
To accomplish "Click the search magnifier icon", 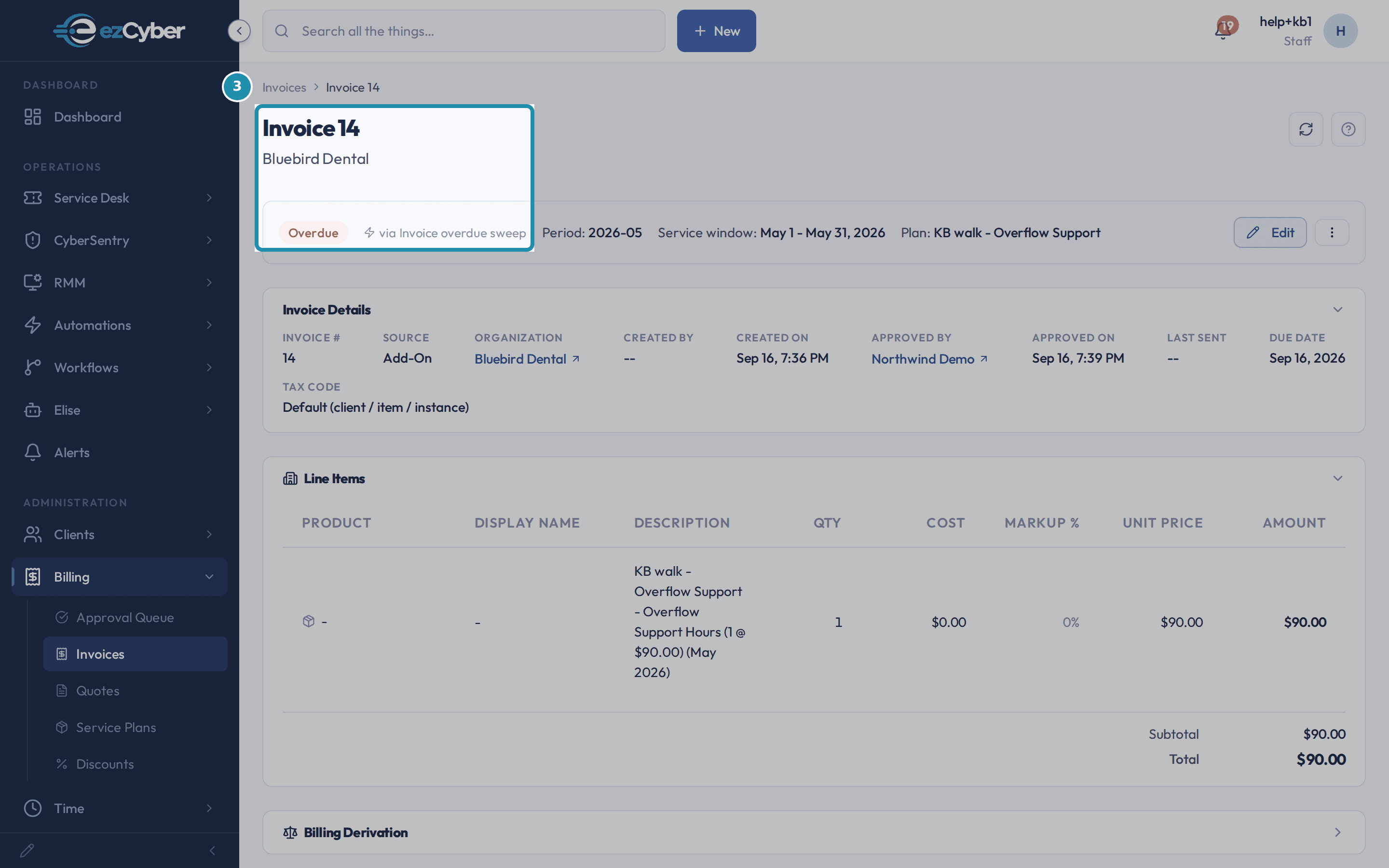I will pyautogui.click(x=281, y=31).
